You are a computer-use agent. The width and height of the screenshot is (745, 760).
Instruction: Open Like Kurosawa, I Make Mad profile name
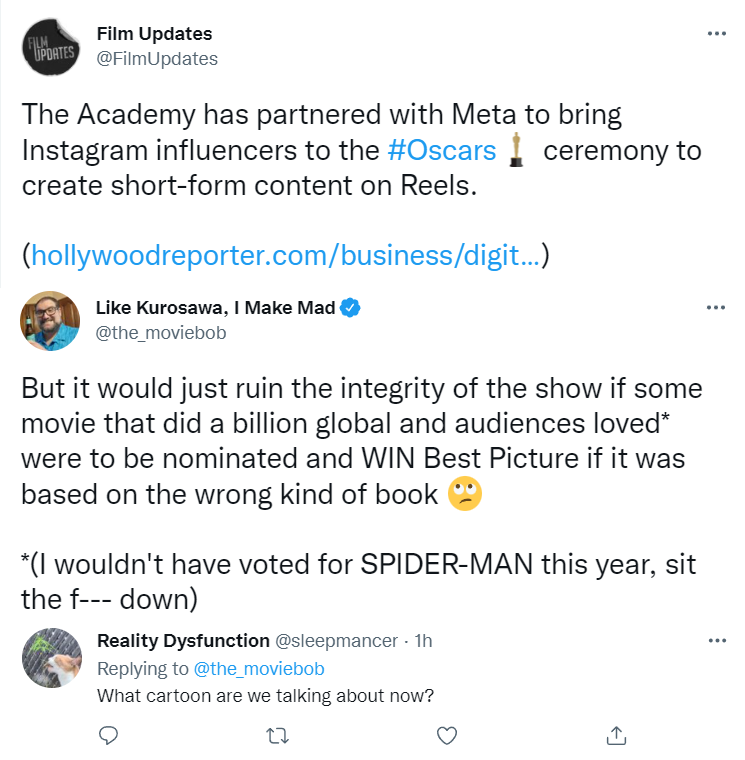pyautogui.click(x=215, y=308)
